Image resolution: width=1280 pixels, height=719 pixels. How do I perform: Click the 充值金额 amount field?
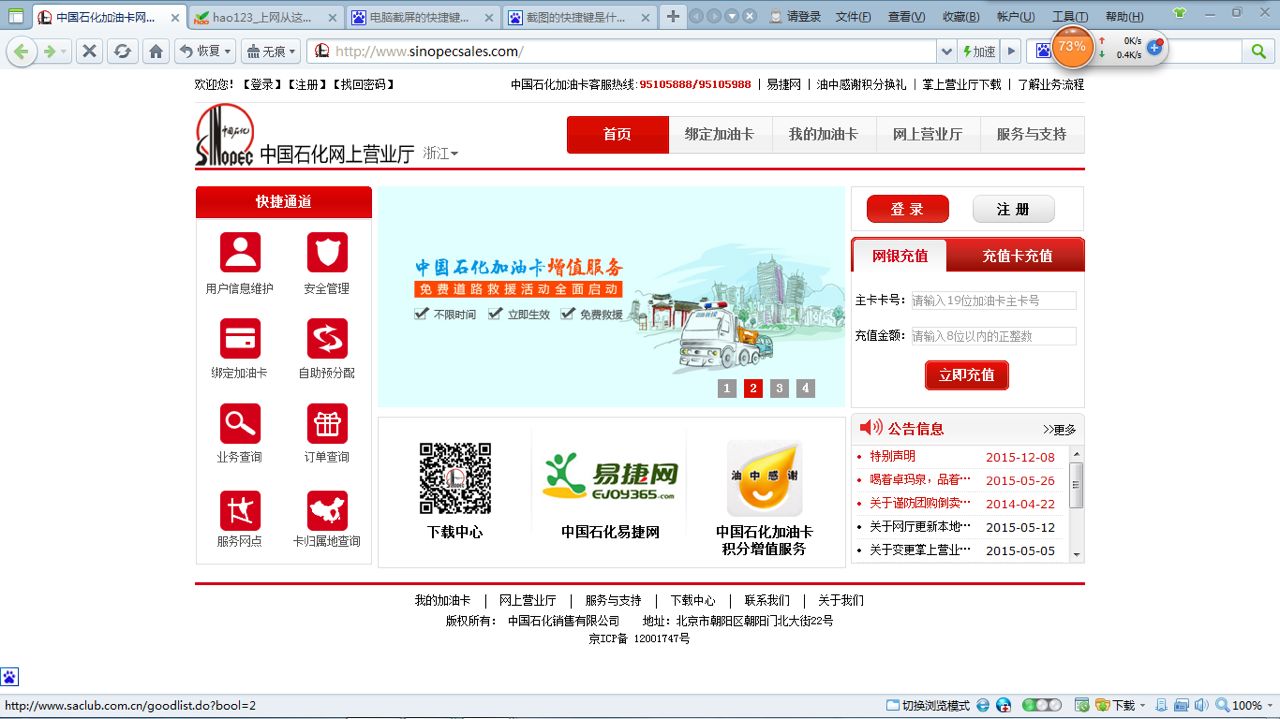993,336
